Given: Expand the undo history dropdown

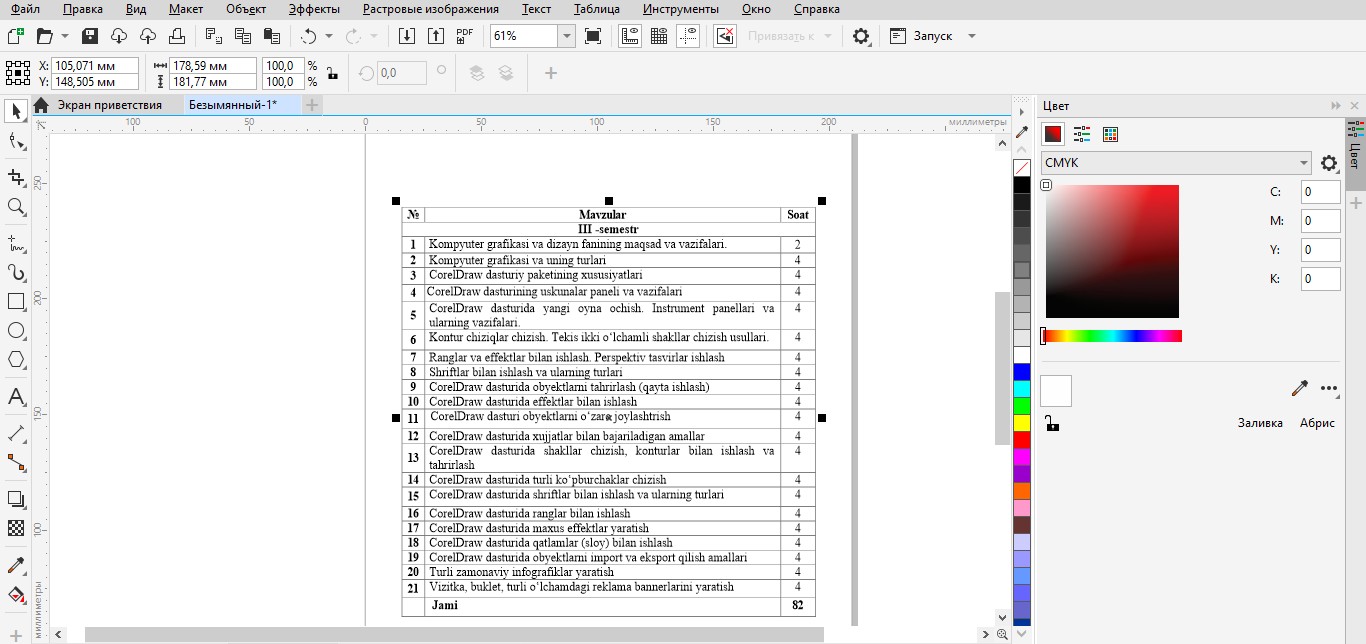Looking at the screenshot, I should coord(328,36).
